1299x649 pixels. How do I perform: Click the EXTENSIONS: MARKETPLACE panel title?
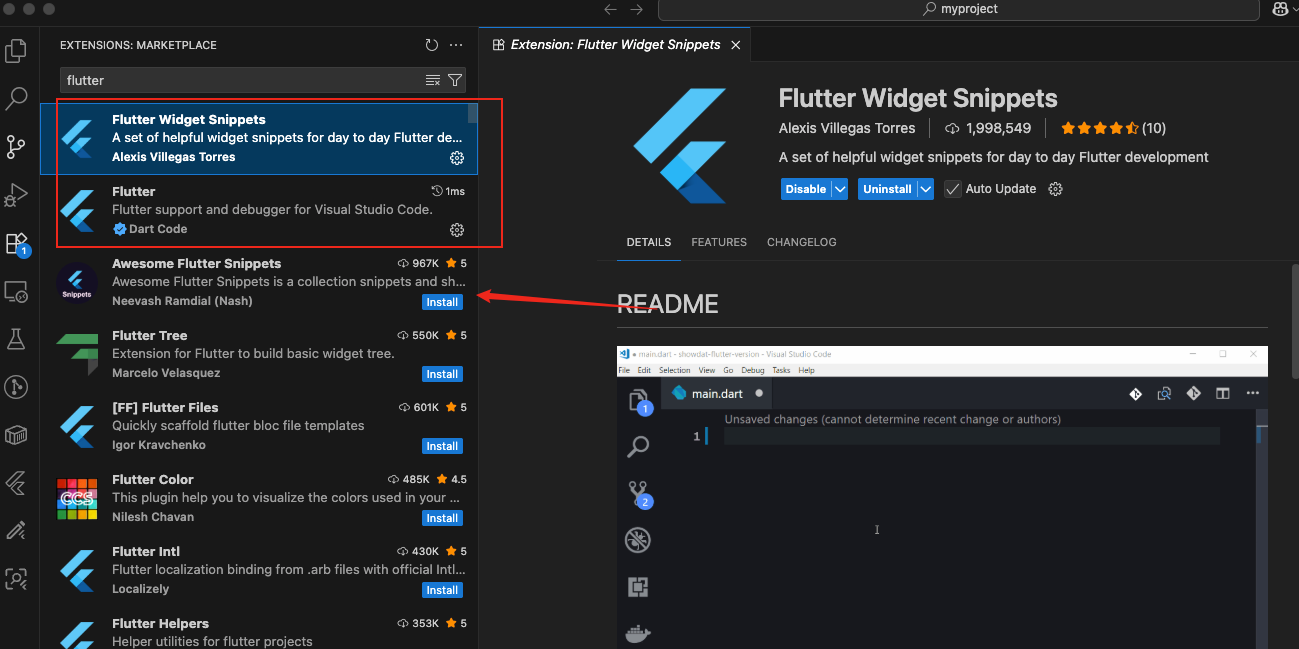click(x=138, y=45)
